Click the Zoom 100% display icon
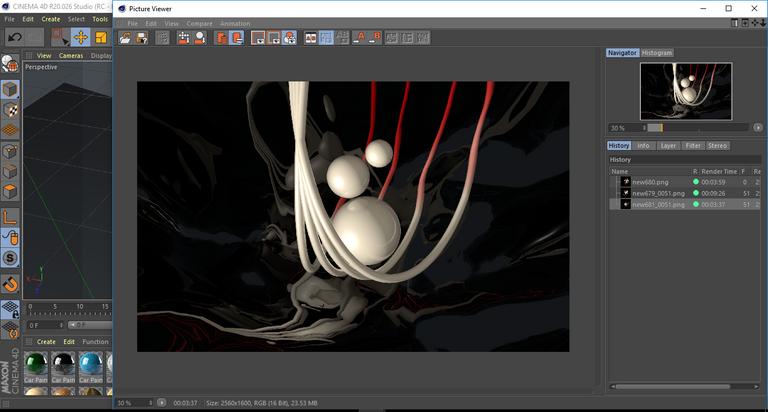 tap(274, 38)
